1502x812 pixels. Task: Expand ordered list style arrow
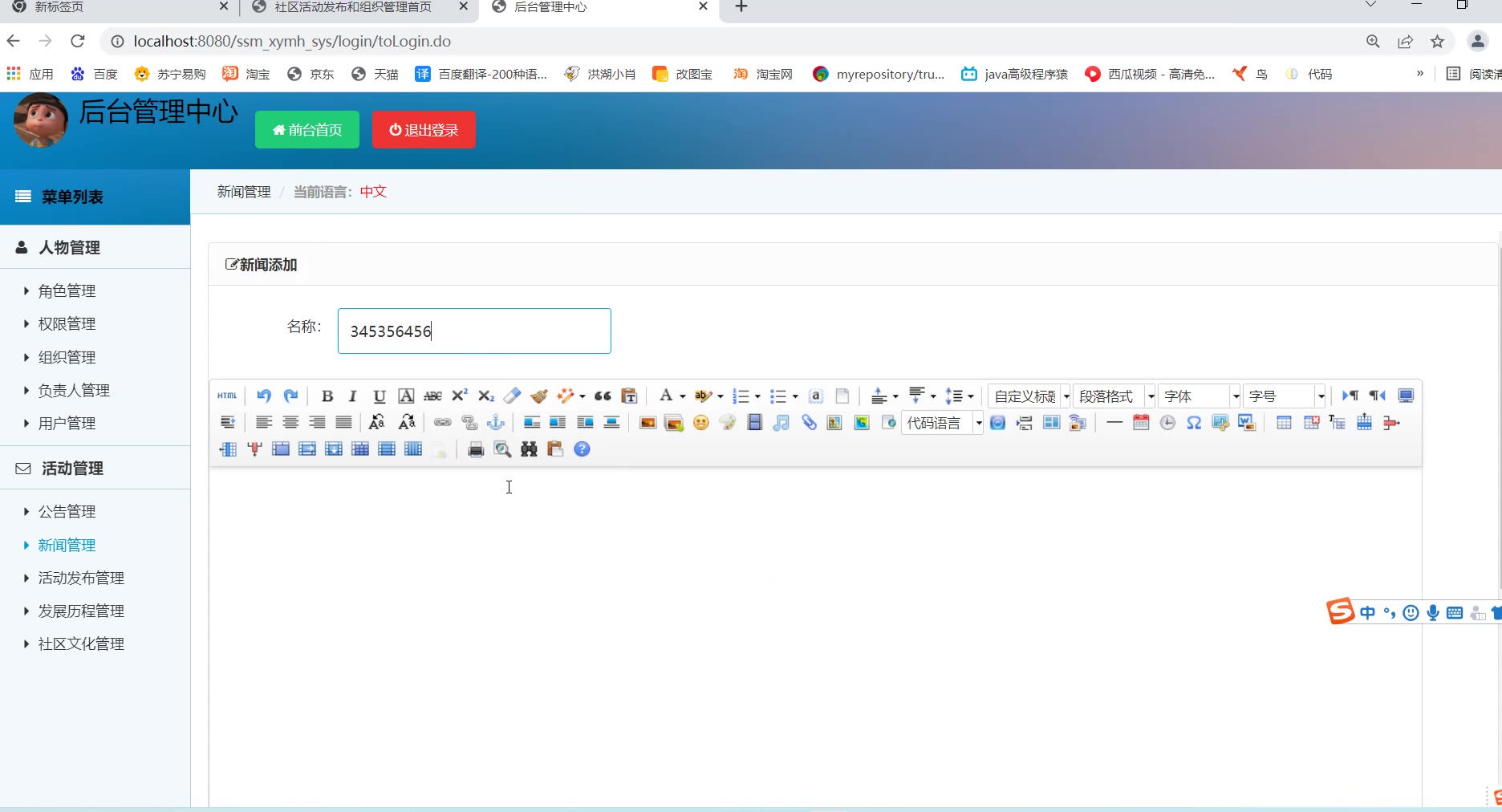(x=757, y=396)
